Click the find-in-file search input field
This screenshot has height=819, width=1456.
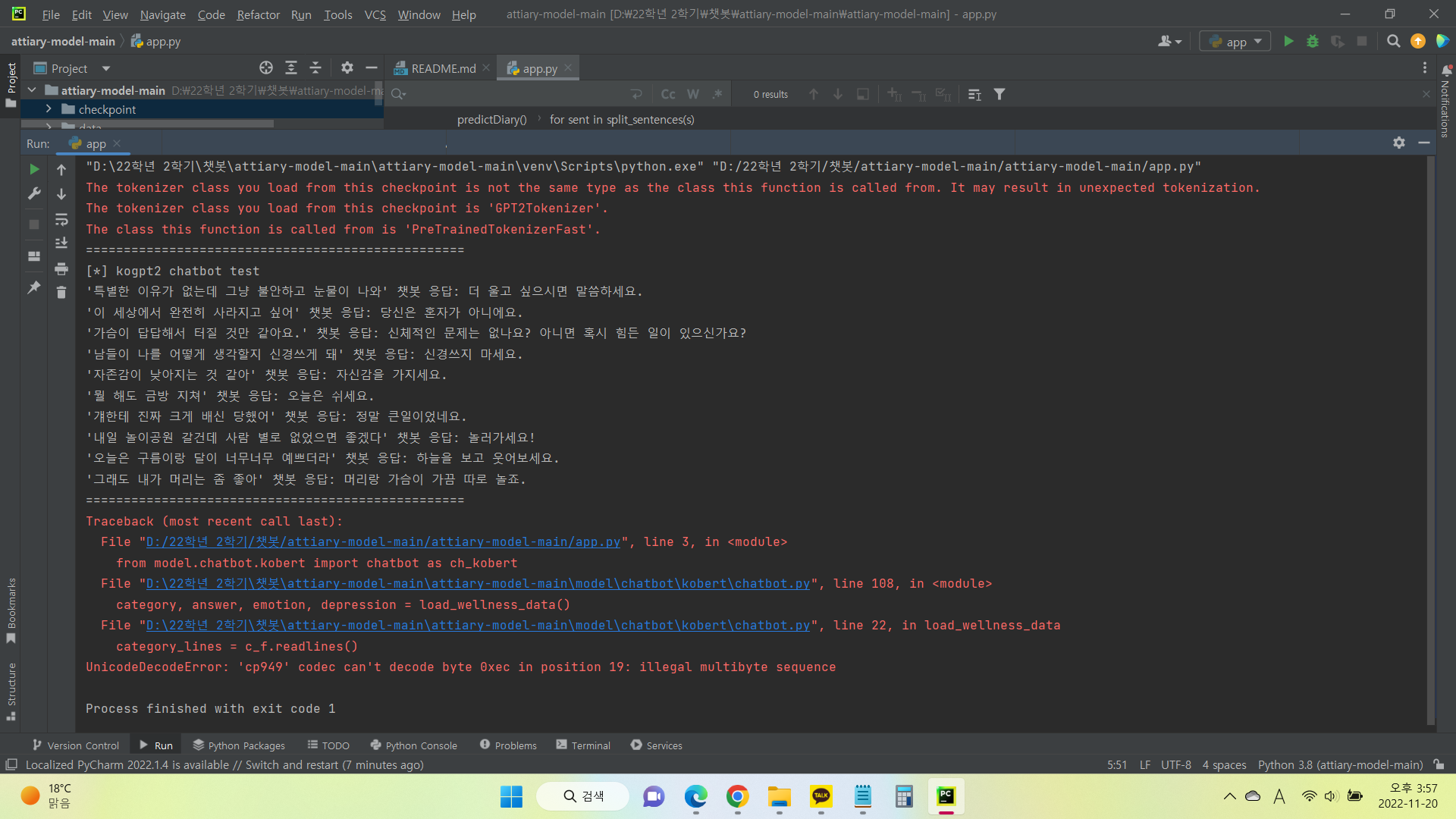(x=516, y=94)
